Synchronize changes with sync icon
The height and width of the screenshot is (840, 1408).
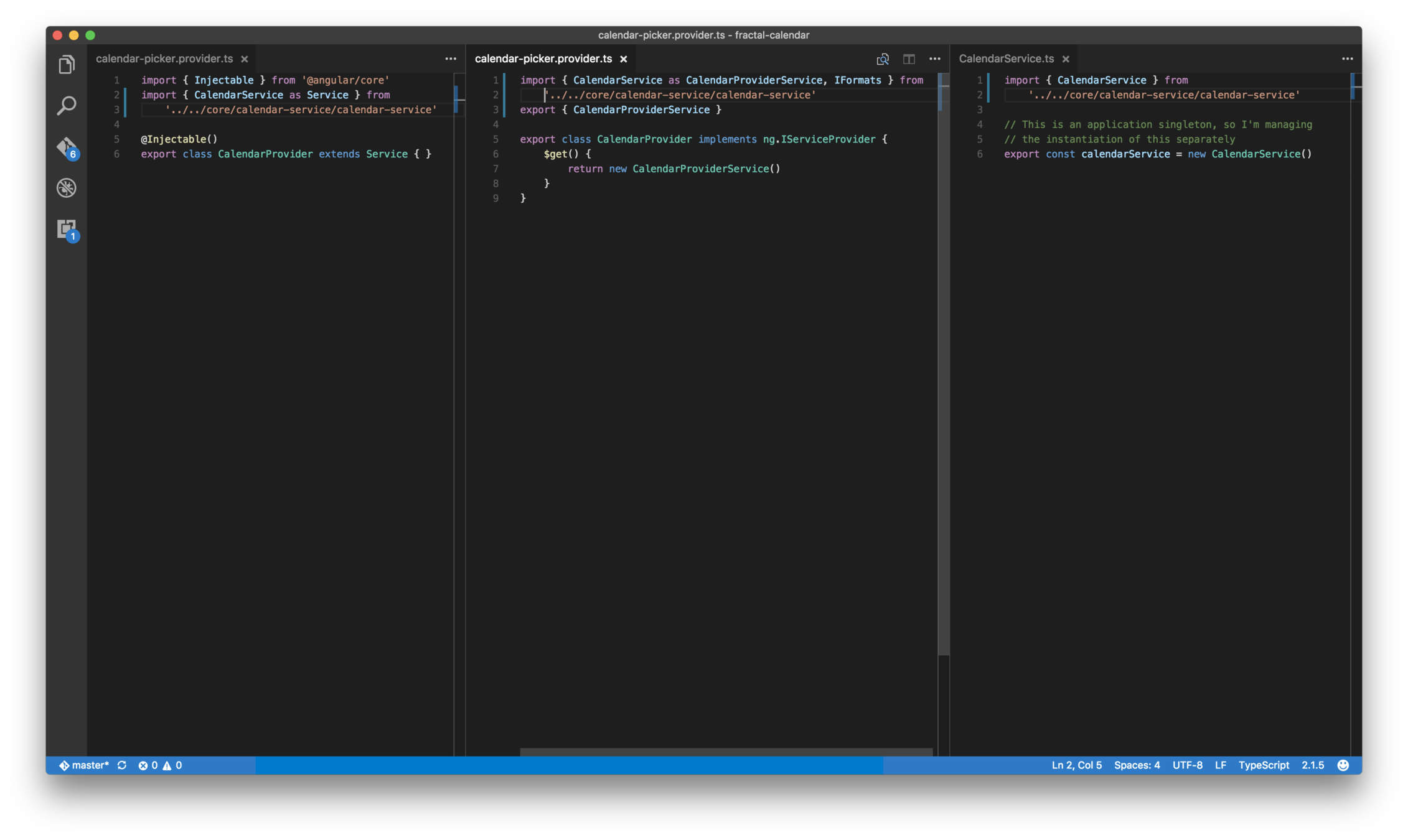[122, 765]
